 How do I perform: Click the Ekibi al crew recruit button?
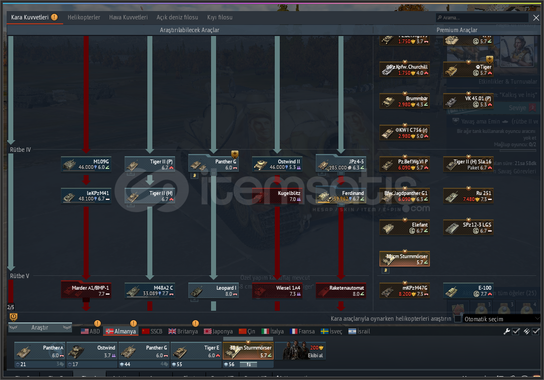tap(301, 351)
